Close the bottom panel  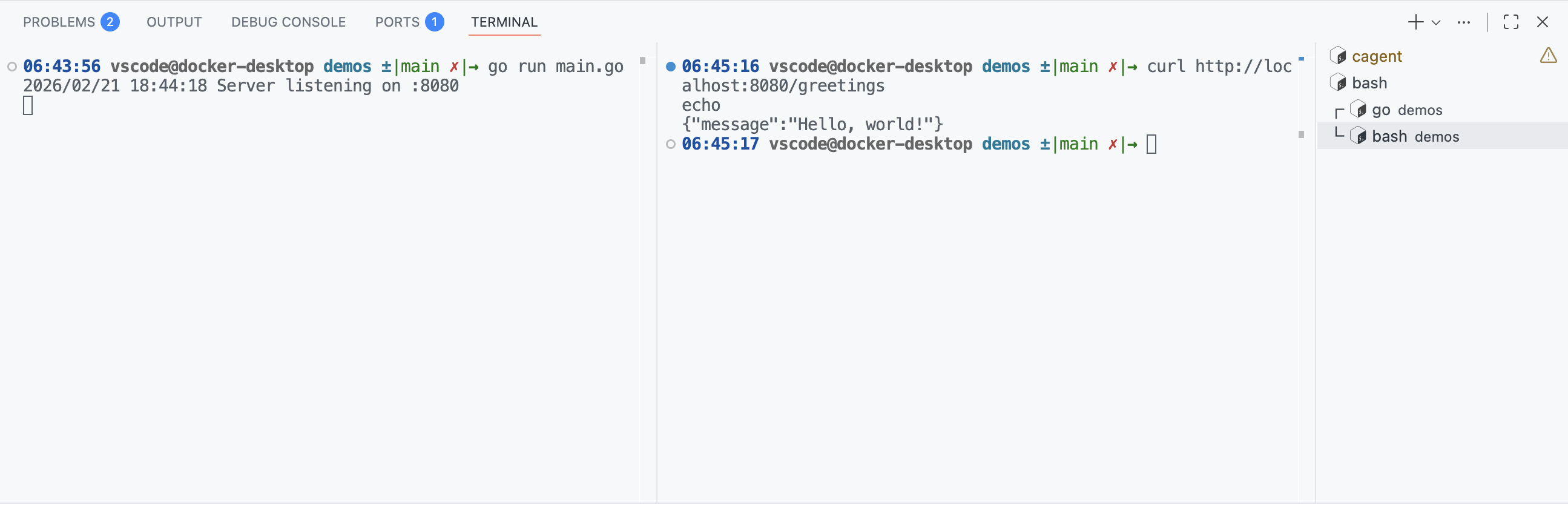coord(1542,22)
